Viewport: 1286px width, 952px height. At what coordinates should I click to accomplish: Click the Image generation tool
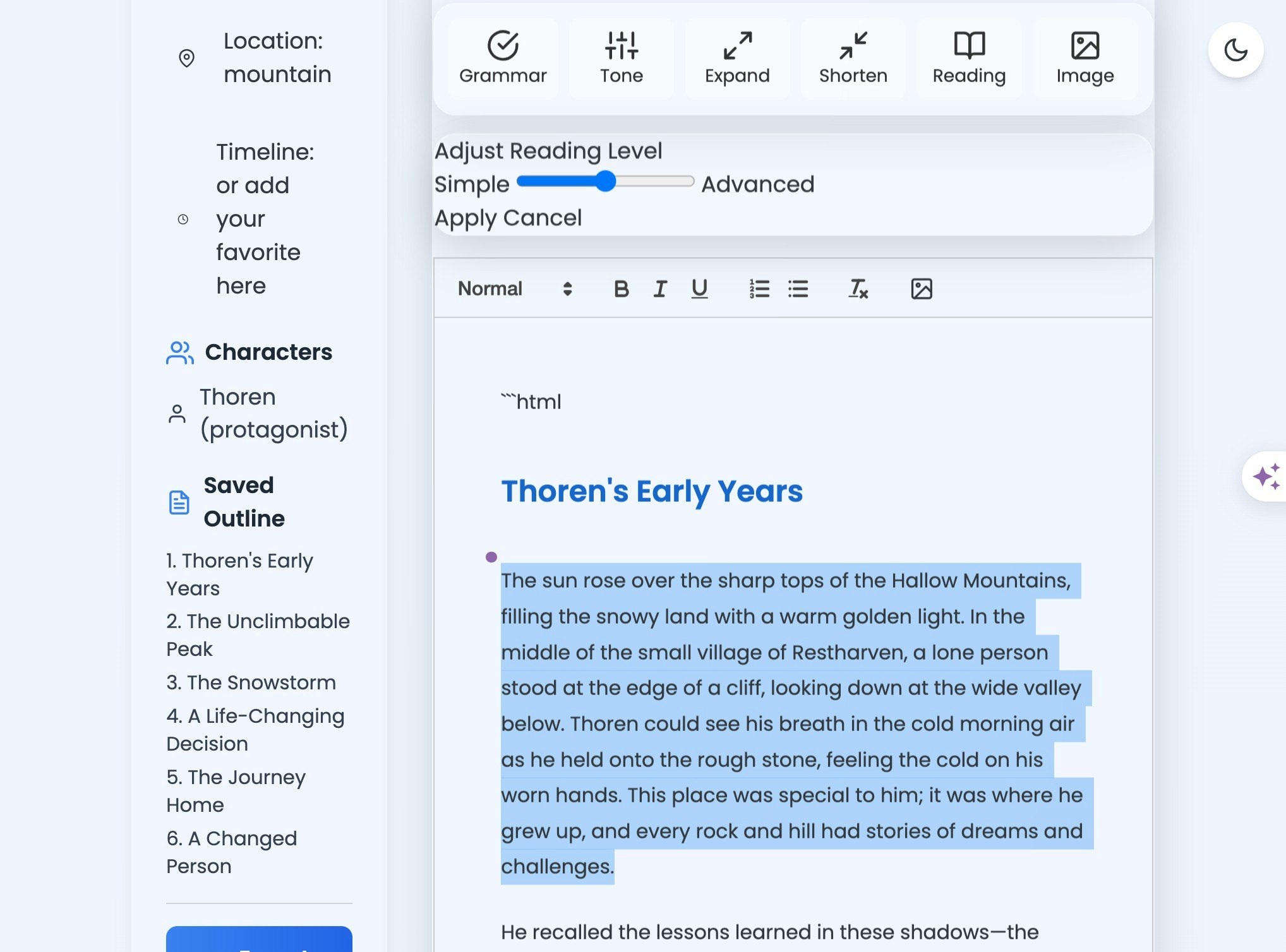(x=1085, y=58)
